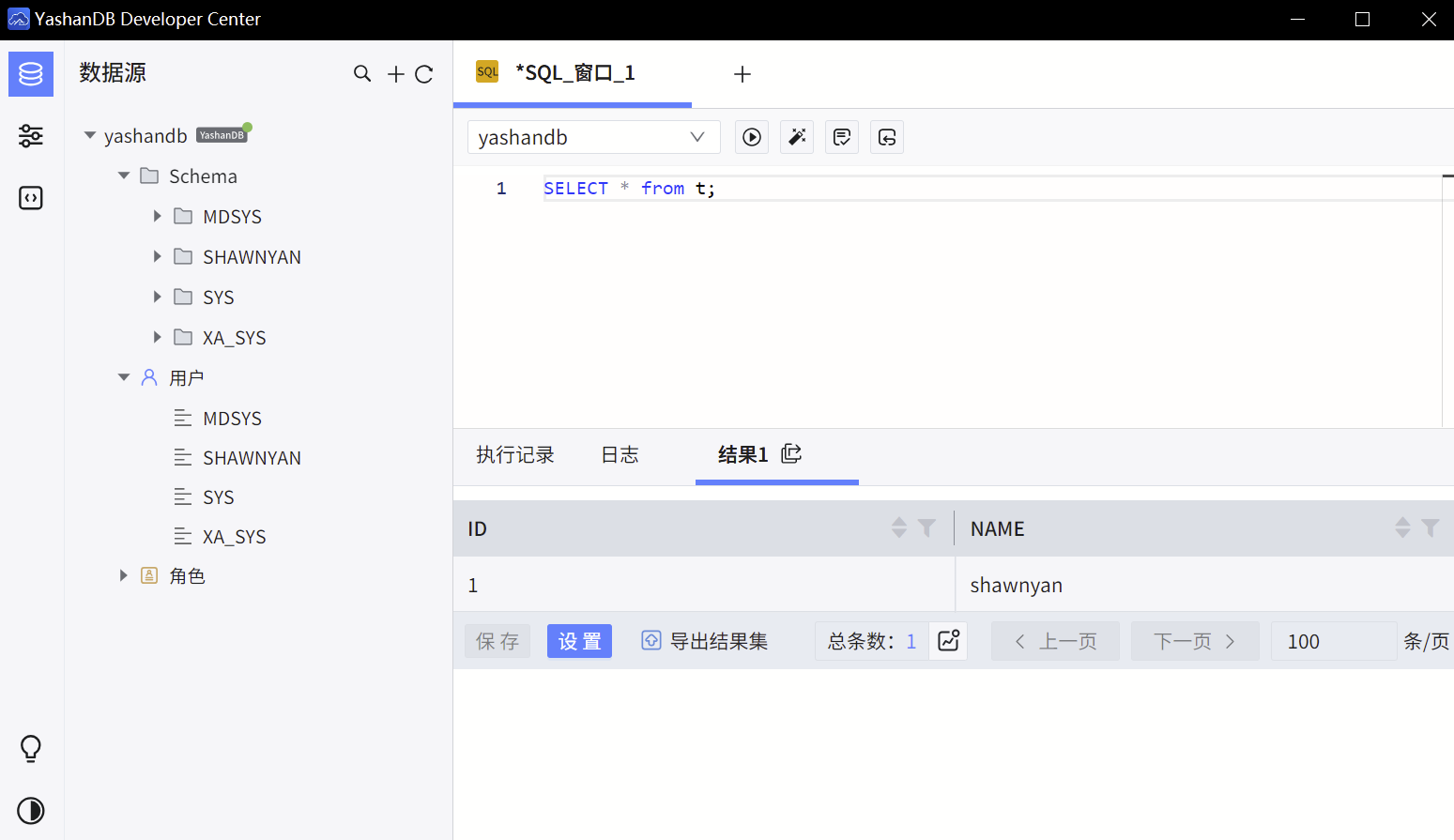The height and width of the screenshot is (840, 1454).
Task: Close the YashanDB Developer Center window
Action: pos(1429,20)
